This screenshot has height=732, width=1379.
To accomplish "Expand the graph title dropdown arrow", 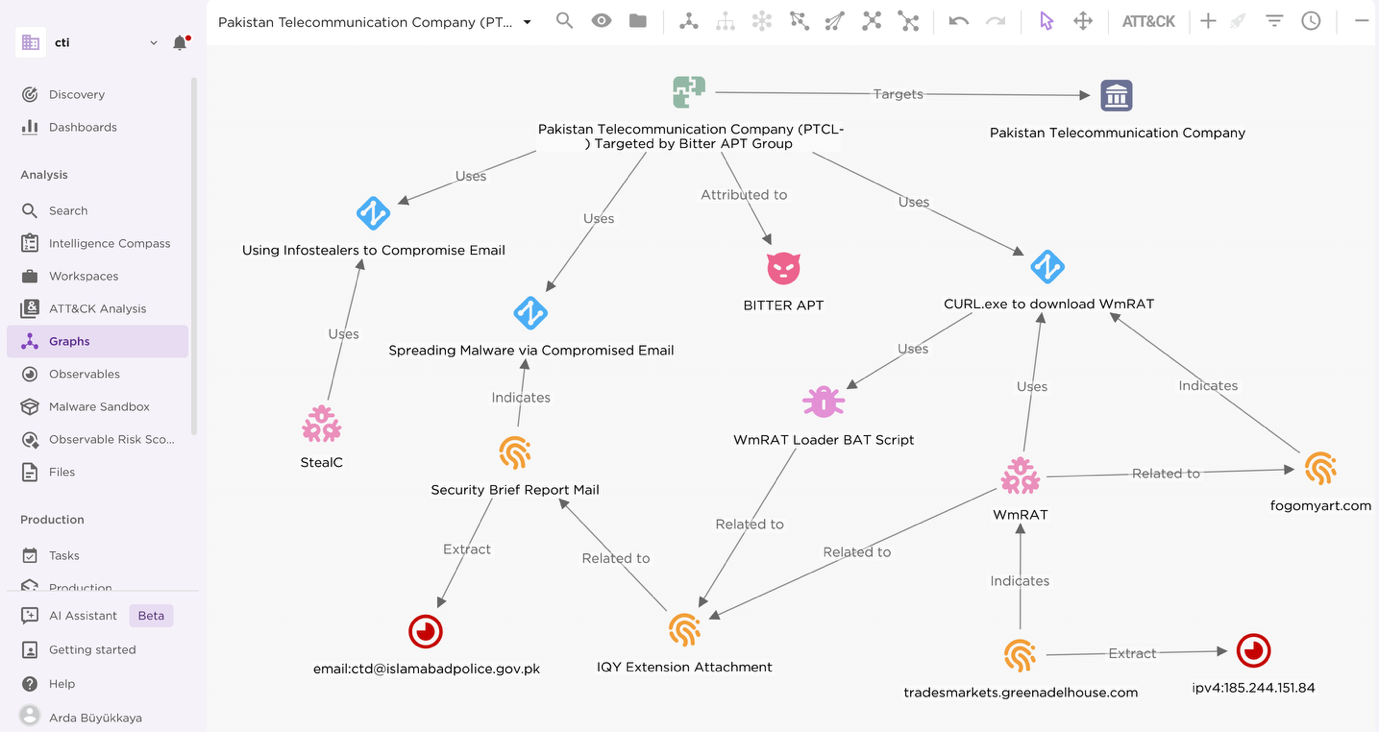I will 528,22.
